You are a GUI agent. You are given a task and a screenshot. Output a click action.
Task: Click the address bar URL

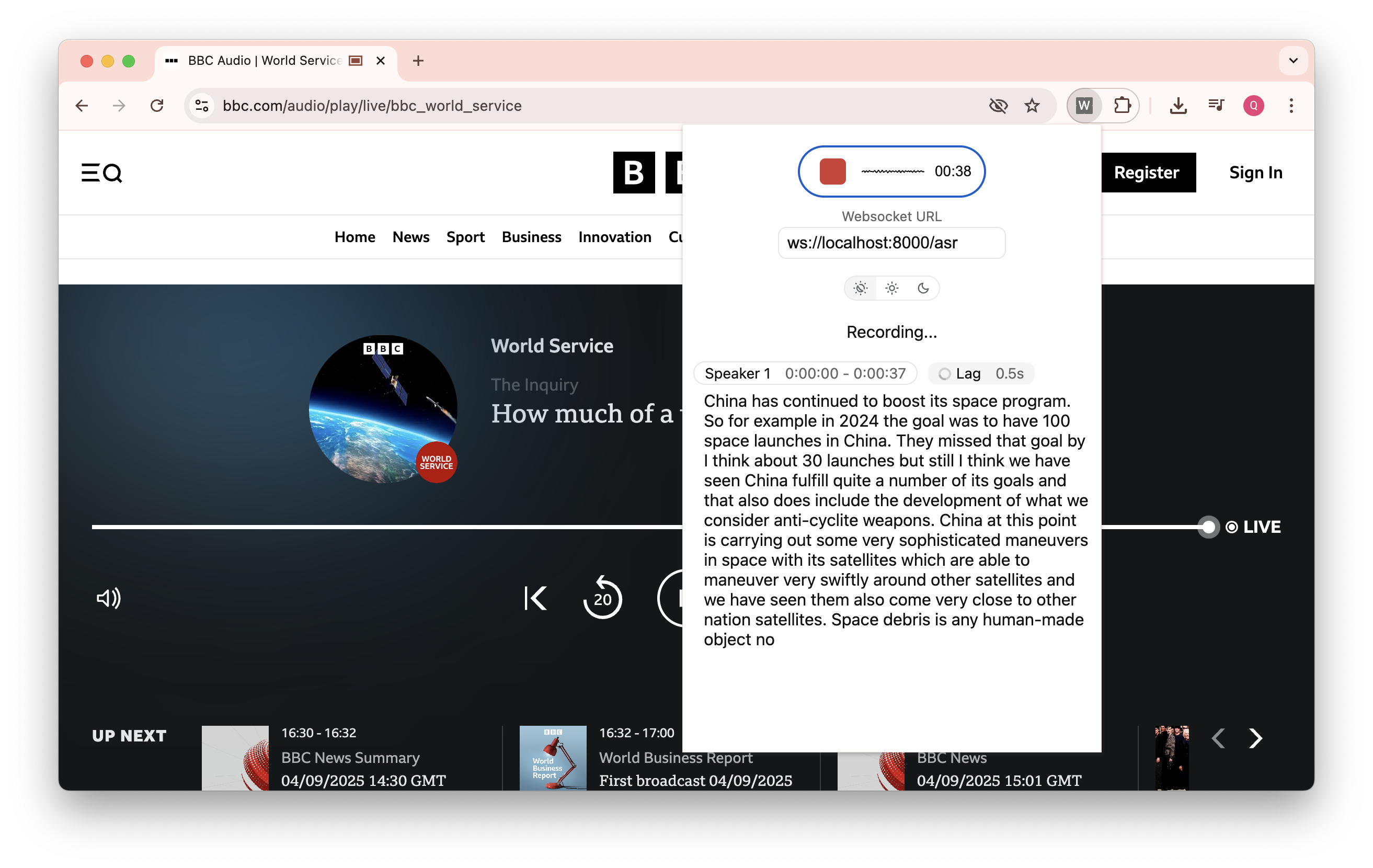point(372,106)
